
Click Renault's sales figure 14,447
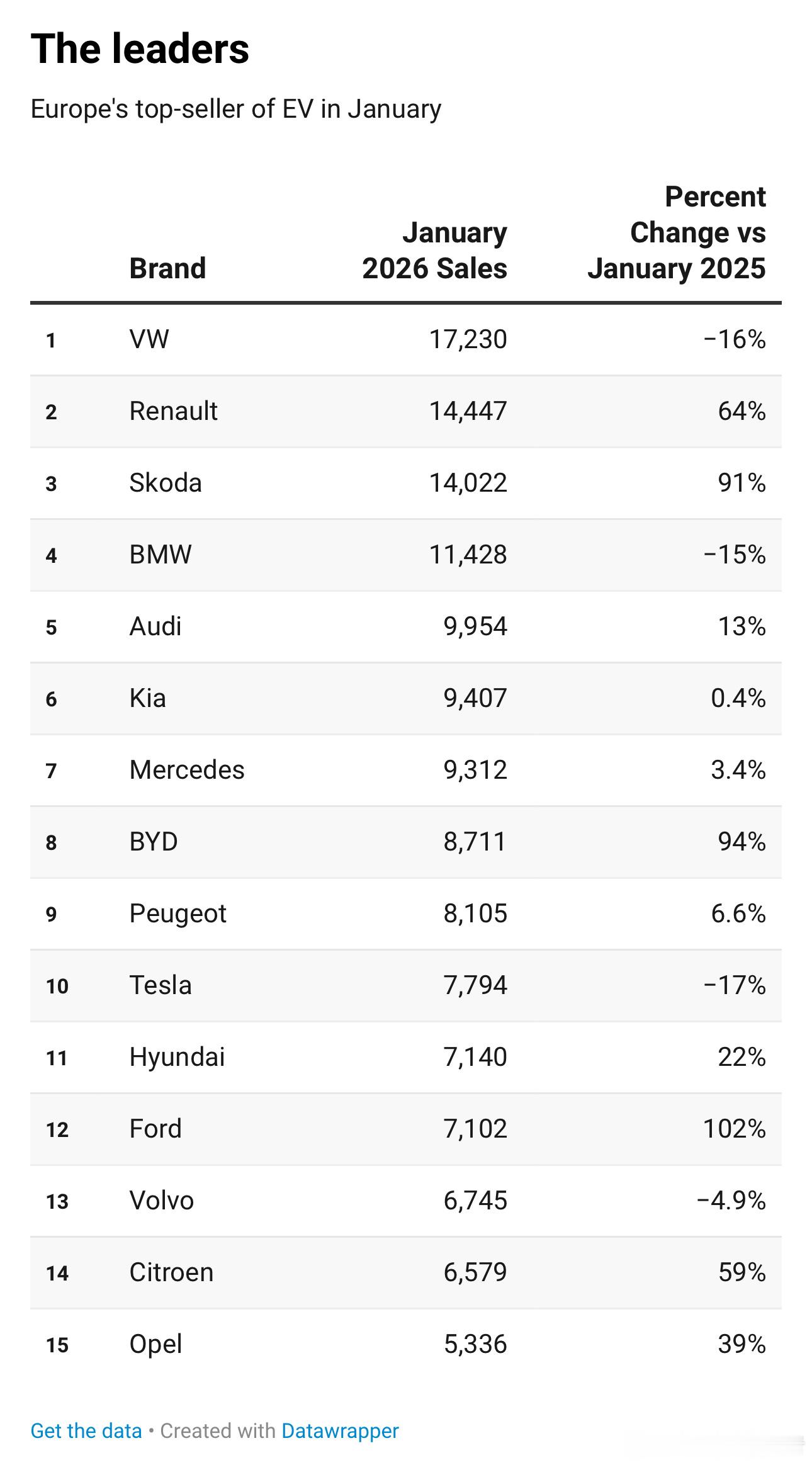468,411
